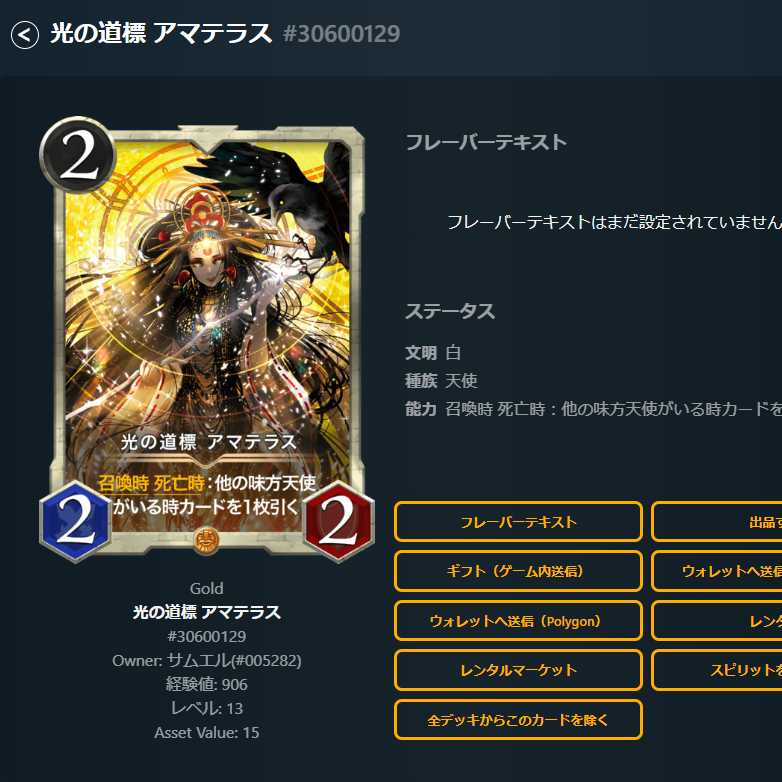Click 全デッキからこのカードを除く button
Image resolution: width=782 pixels, height=782 pixels.
point(518,719)
